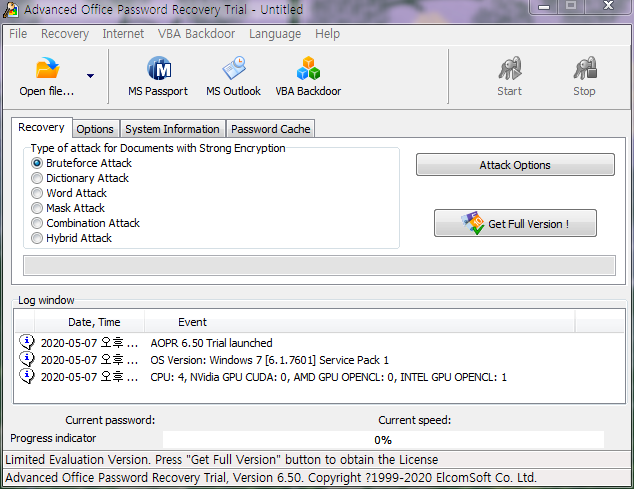
Task: Launch the MS Passport tool
Action: click(x=158, y=76)
